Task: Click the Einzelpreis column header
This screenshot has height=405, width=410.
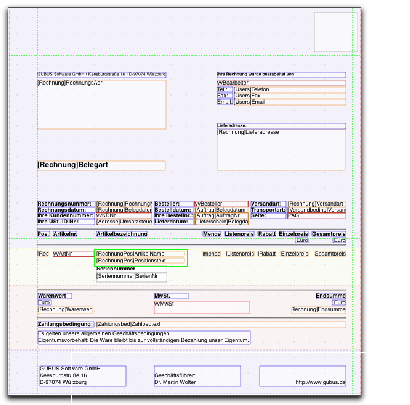Action: pos(294,234)
